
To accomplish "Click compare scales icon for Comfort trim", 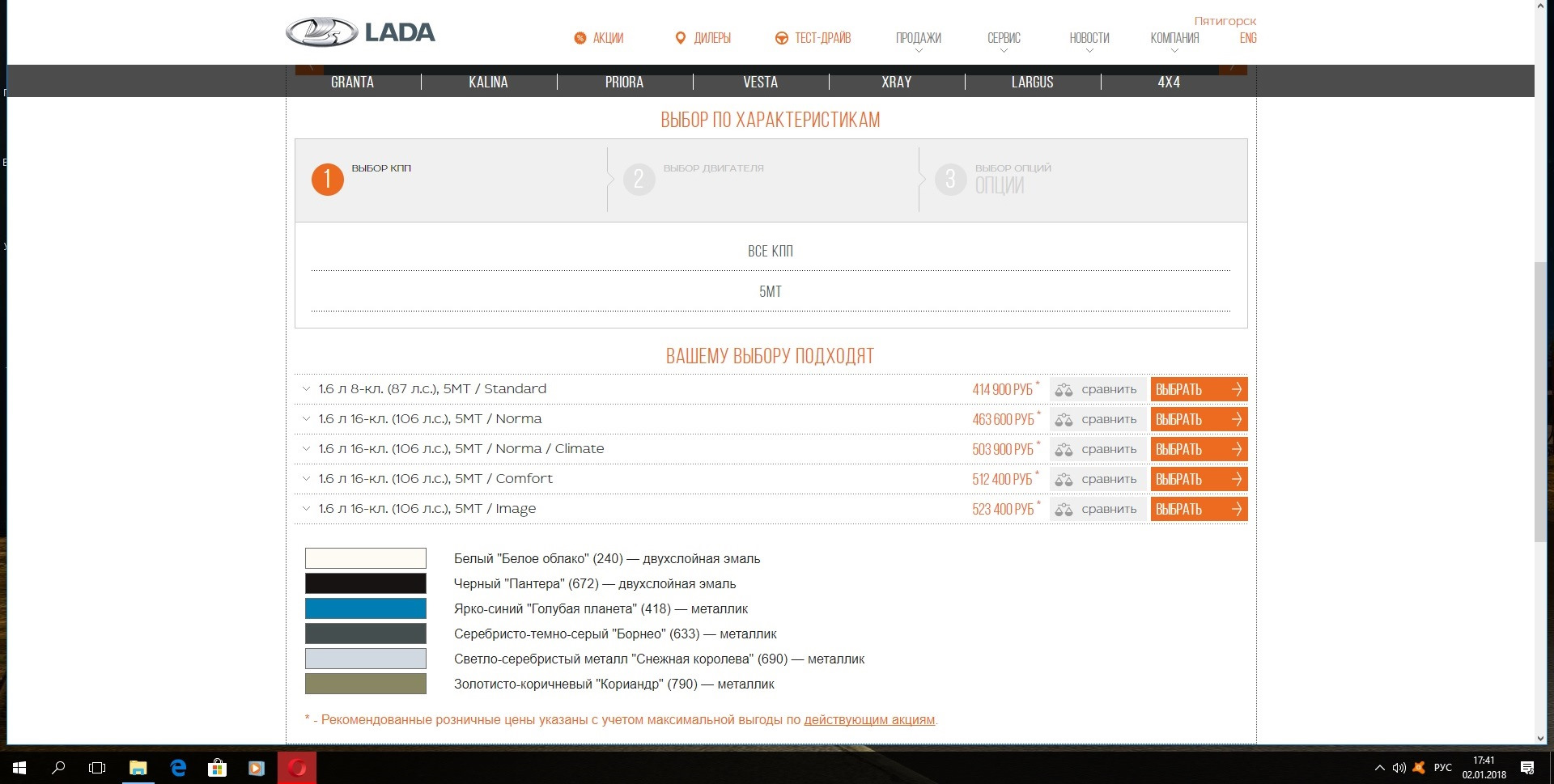I will click(x=1064, y=480).
